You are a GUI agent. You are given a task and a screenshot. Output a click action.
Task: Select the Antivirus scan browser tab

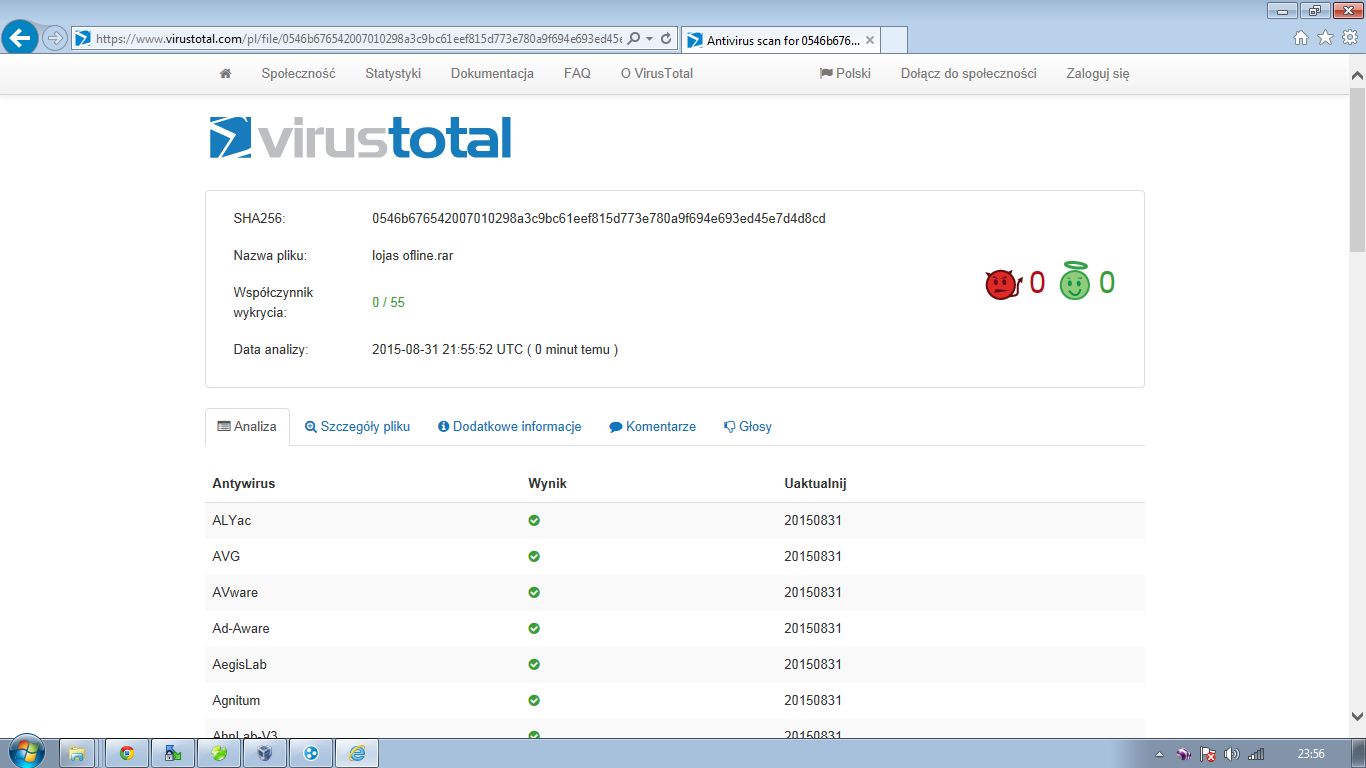[780, 40]
